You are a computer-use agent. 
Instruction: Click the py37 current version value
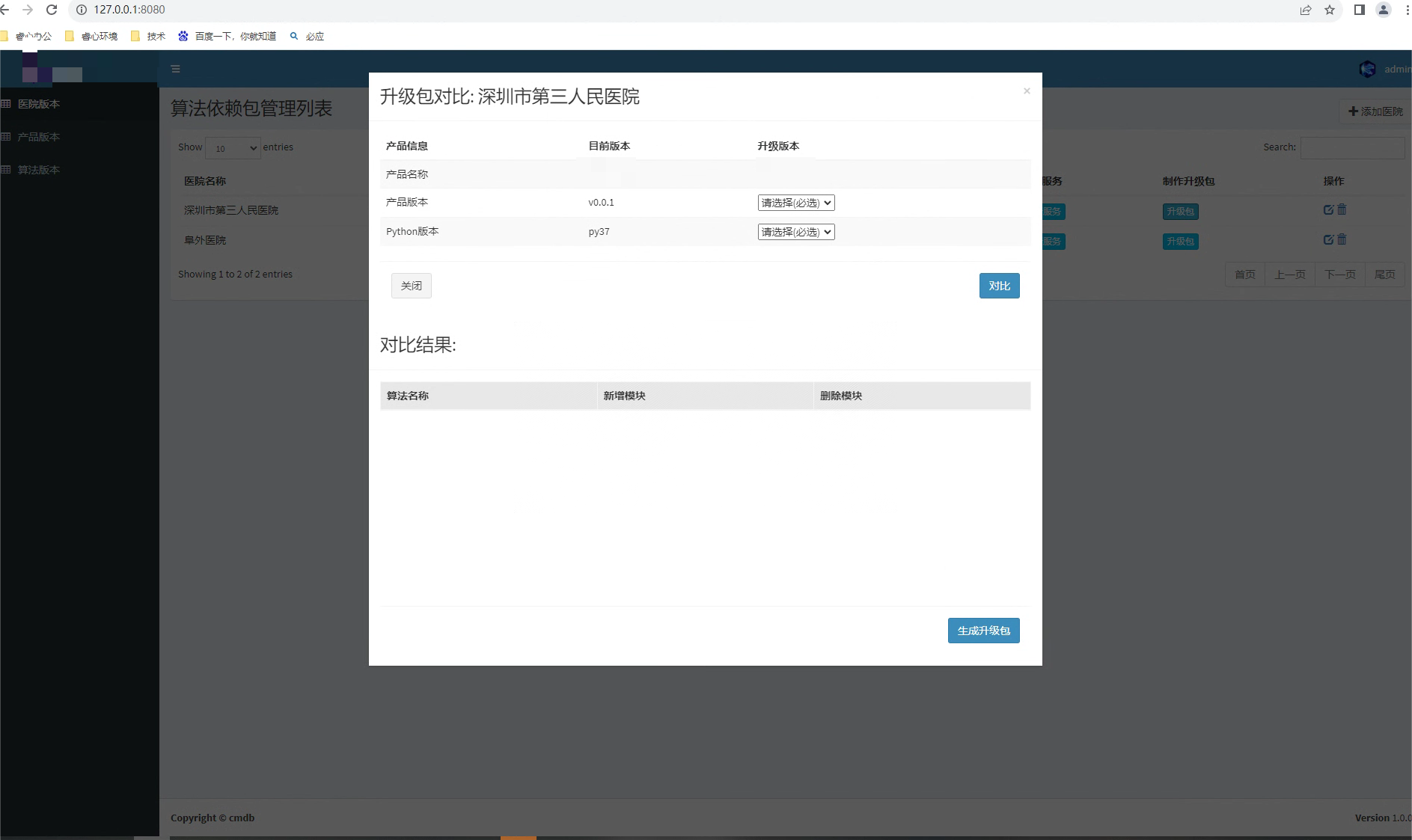pos(599,232)
